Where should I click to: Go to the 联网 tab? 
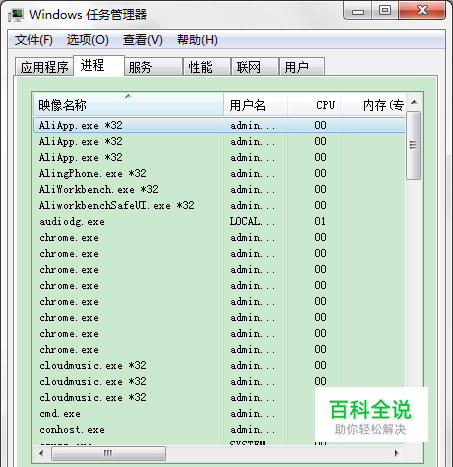point(255,67)
